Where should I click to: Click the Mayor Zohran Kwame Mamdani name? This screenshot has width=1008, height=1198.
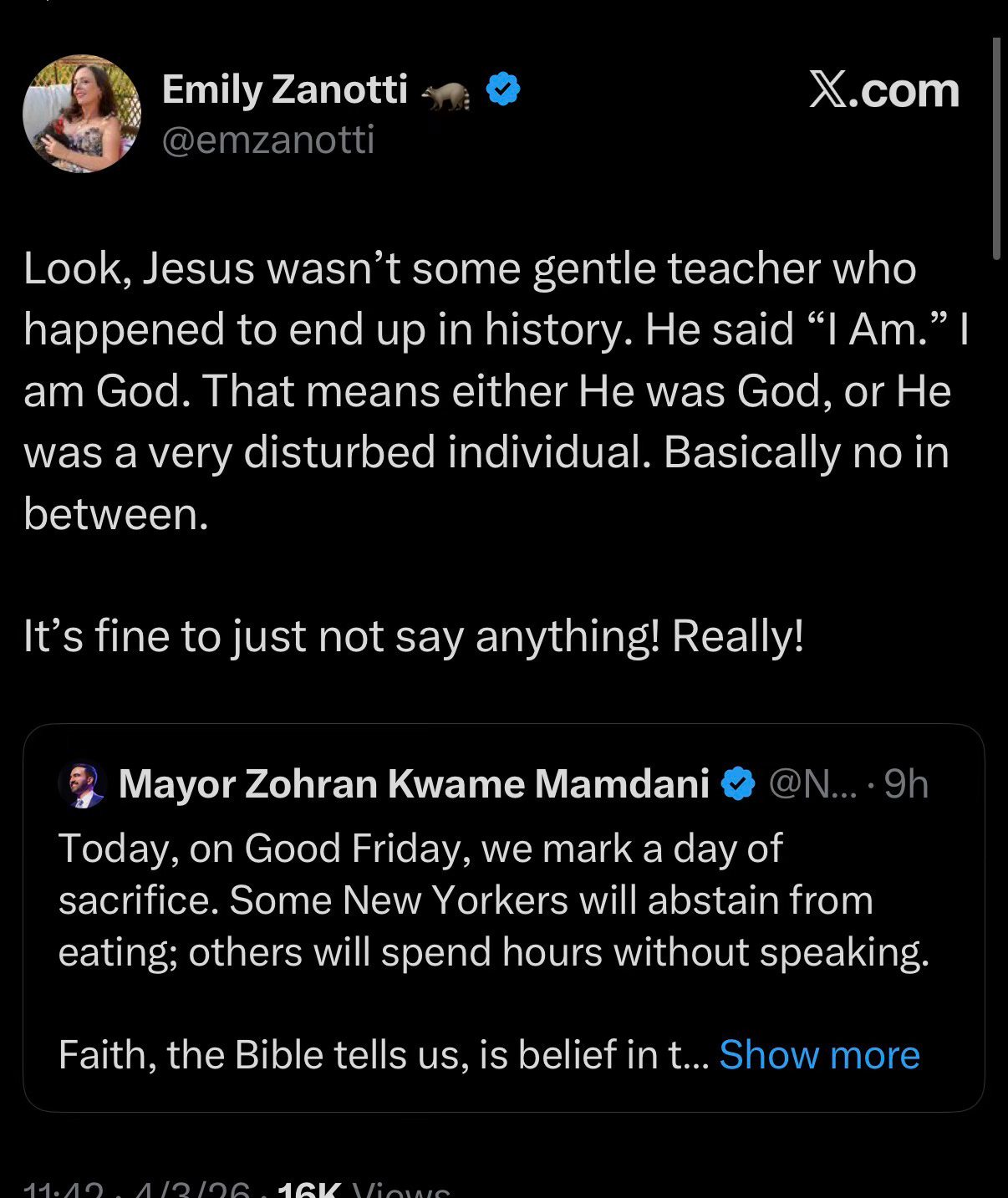click(413, 784)
